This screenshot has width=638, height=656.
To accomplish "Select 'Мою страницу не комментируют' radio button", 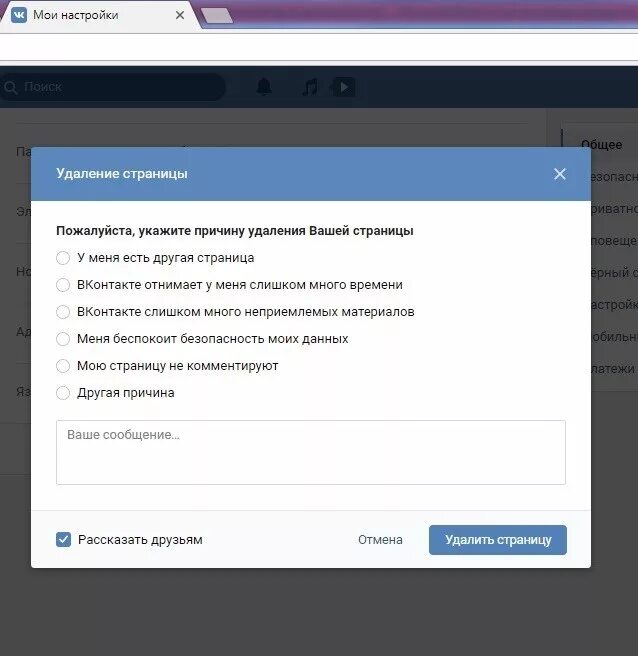I will click(x=63, y=366).
